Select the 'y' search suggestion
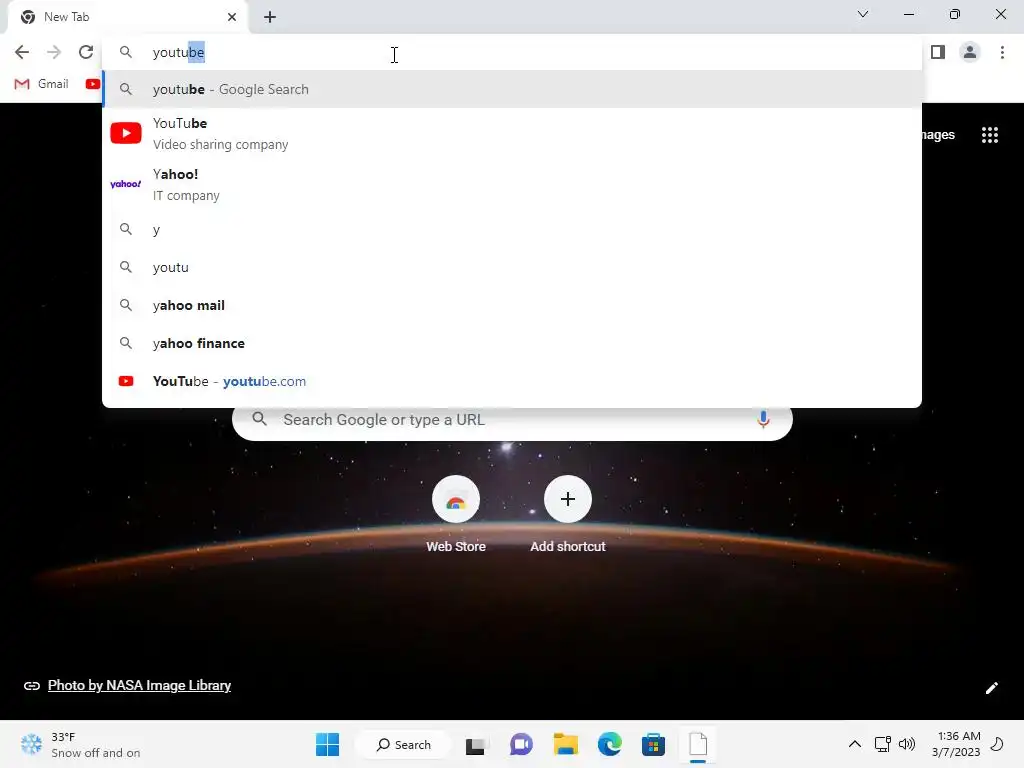Viewport: 1024px width, 768px height. click(x=512, y=229)
